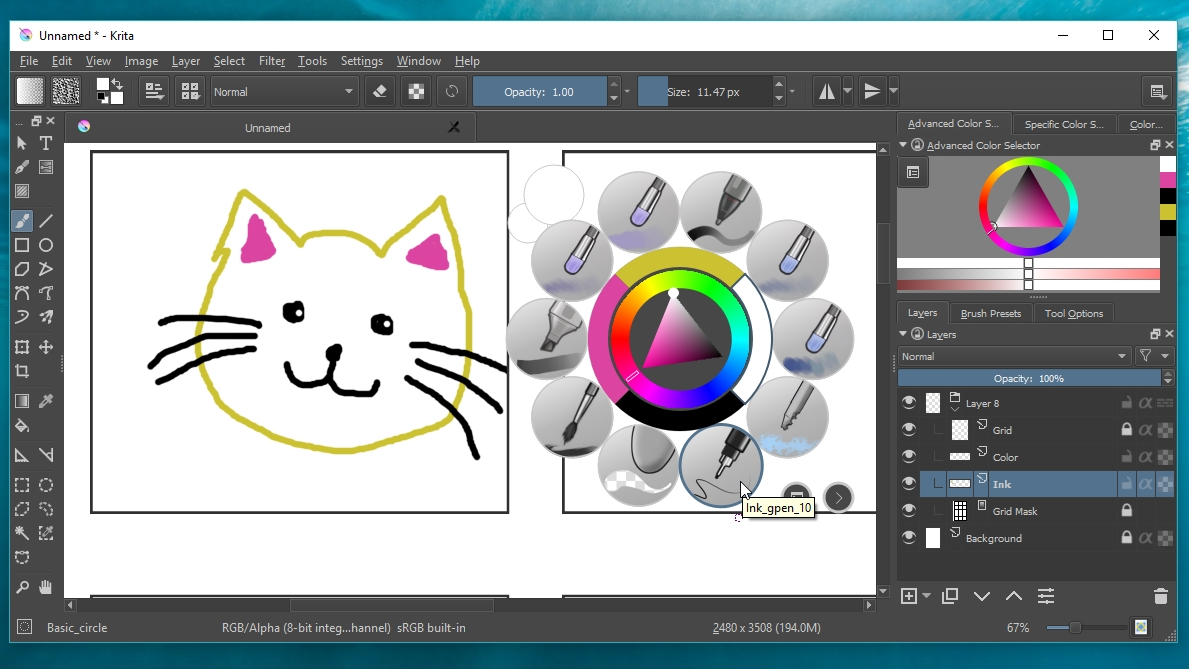Image resolution: width=1189 pixels, height=669 pixels.
Task: Open the layer blending mode dropdown
Action: (1015, 355)
